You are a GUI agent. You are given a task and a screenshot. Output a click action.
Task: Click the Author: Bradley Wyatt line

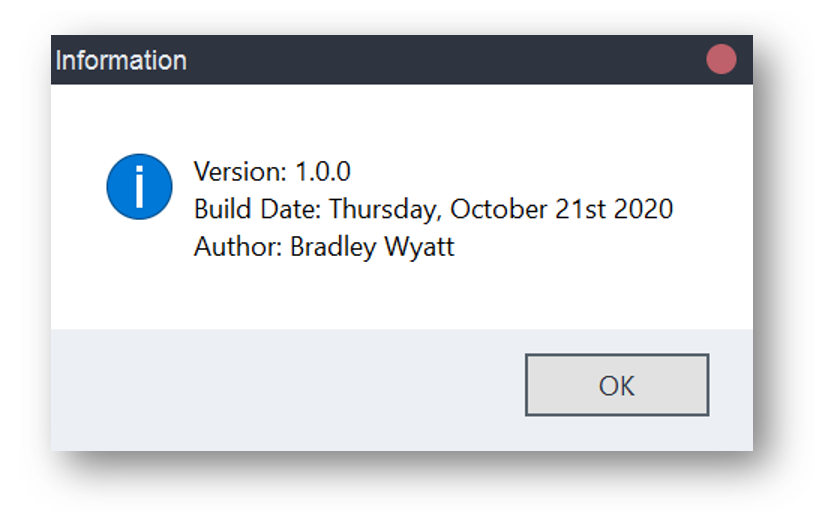pyautogui.click(x=324, y=247)
